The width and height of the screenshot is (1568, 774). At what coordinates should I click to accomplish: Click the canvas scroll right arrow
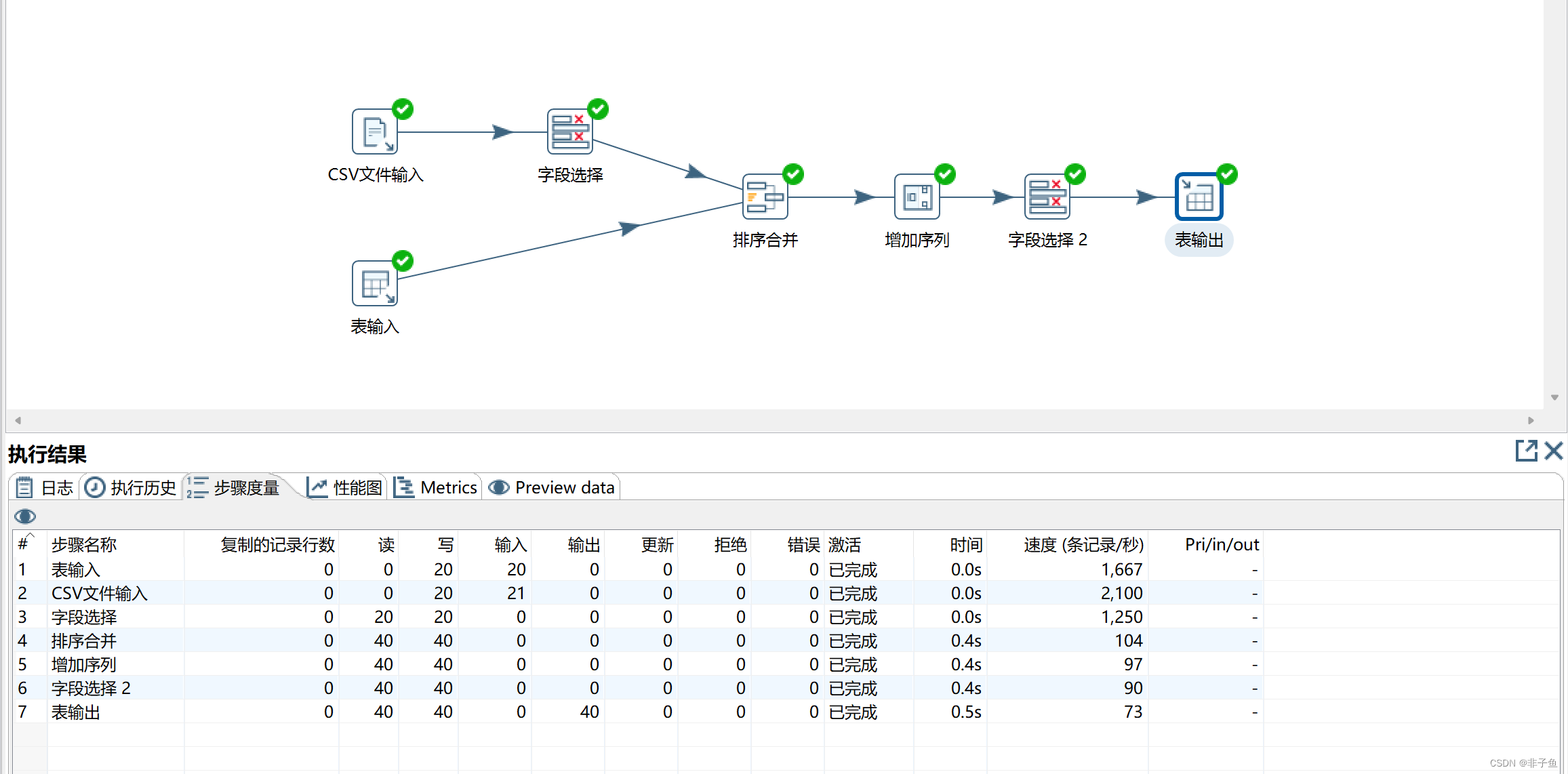click(1531, 420)
